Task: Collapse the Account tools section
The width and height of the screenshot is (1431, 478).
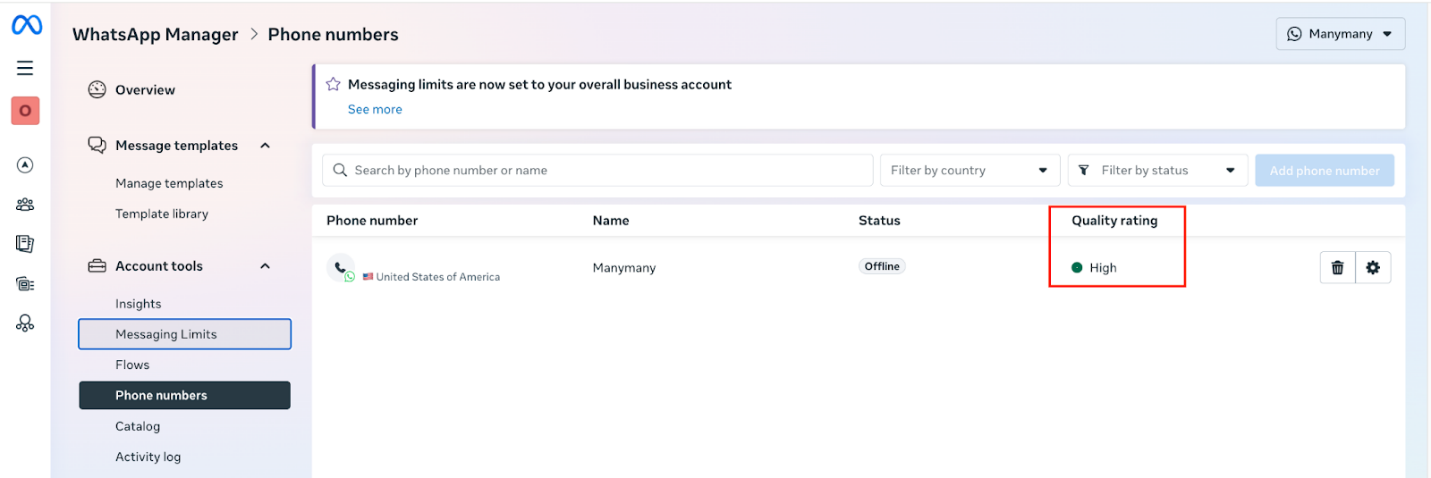Action: point(265,267)
